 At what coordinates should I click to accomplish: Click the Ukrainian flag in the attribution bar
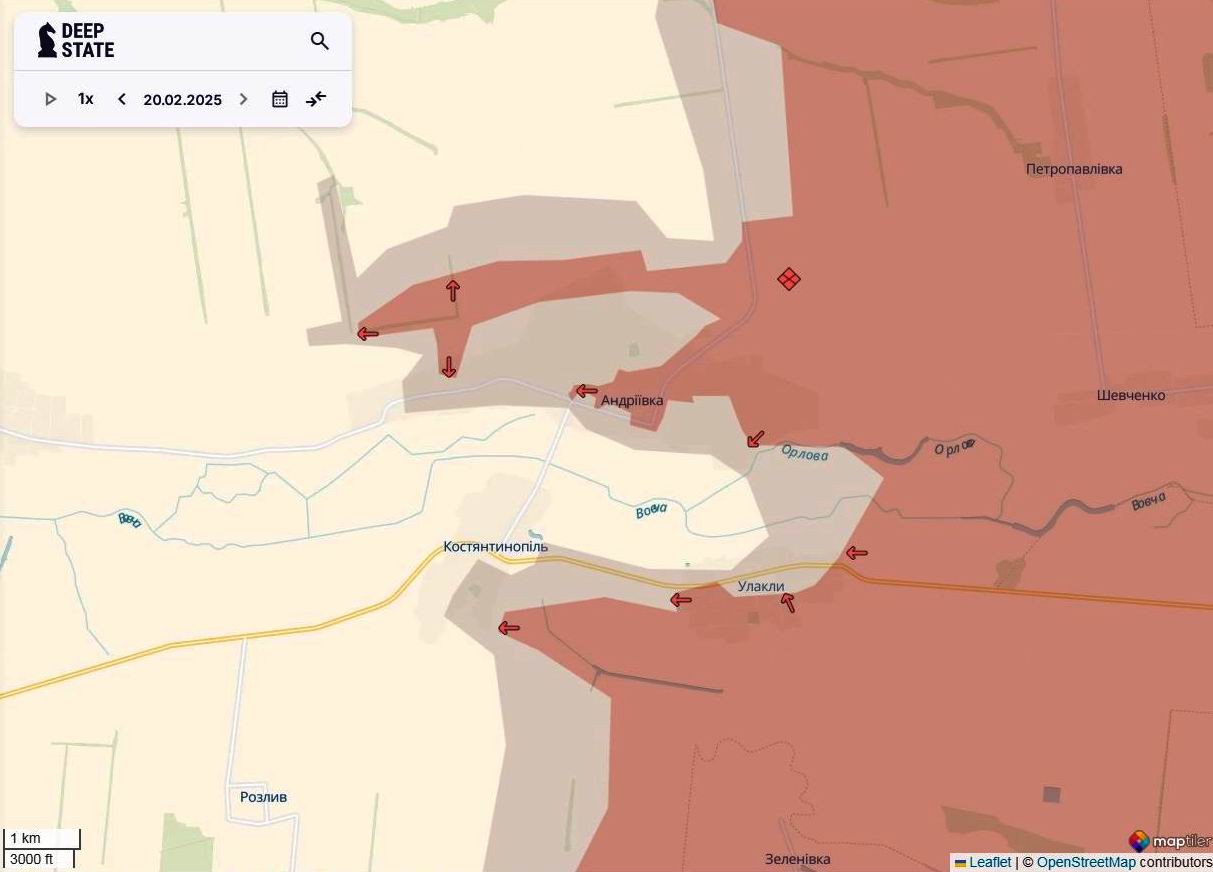click(x=961, y=861)
